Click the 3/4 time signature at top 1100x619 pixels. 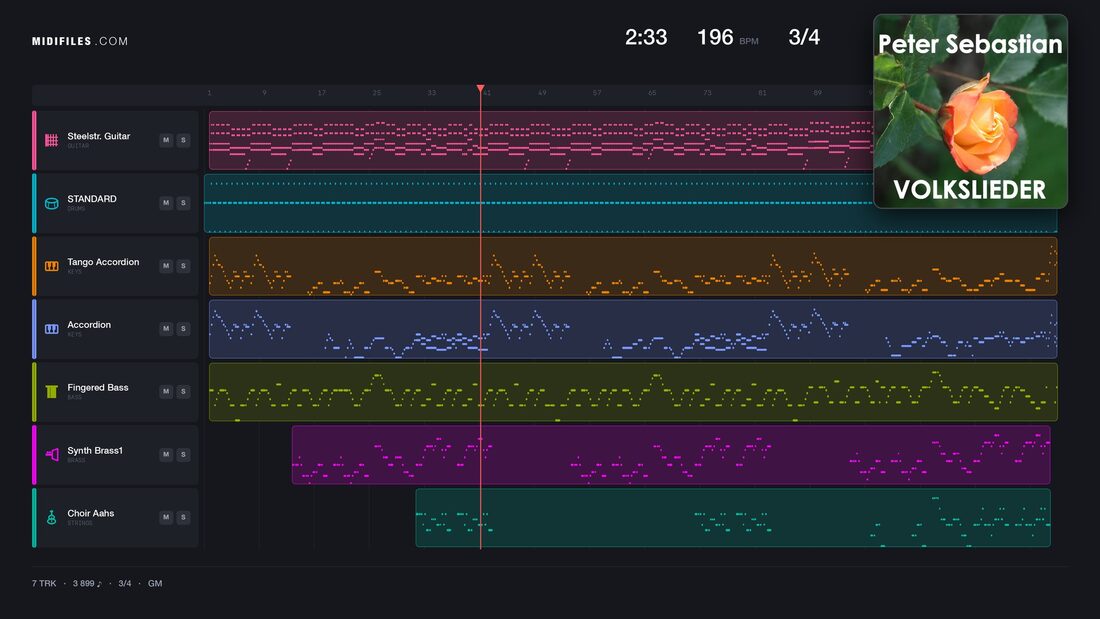click(804, 37)
